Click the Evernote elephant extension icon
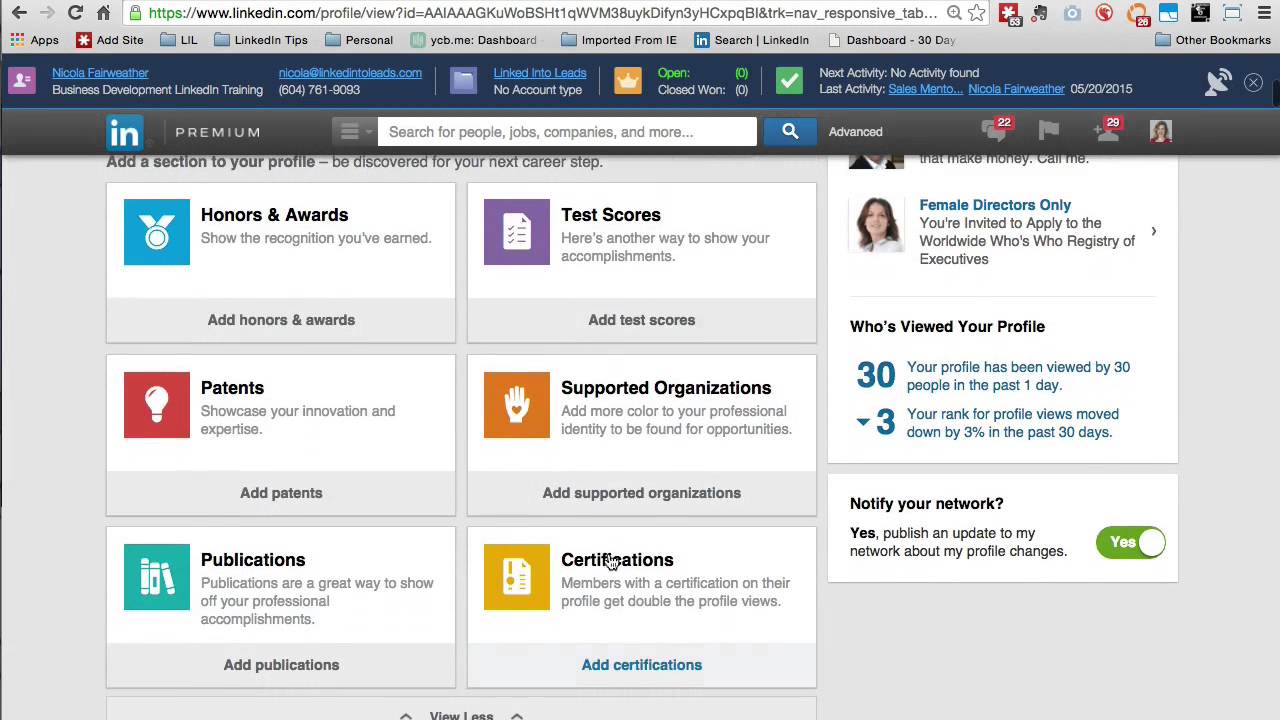This screenshot has width=1280, height=720. click(1041, 13)
